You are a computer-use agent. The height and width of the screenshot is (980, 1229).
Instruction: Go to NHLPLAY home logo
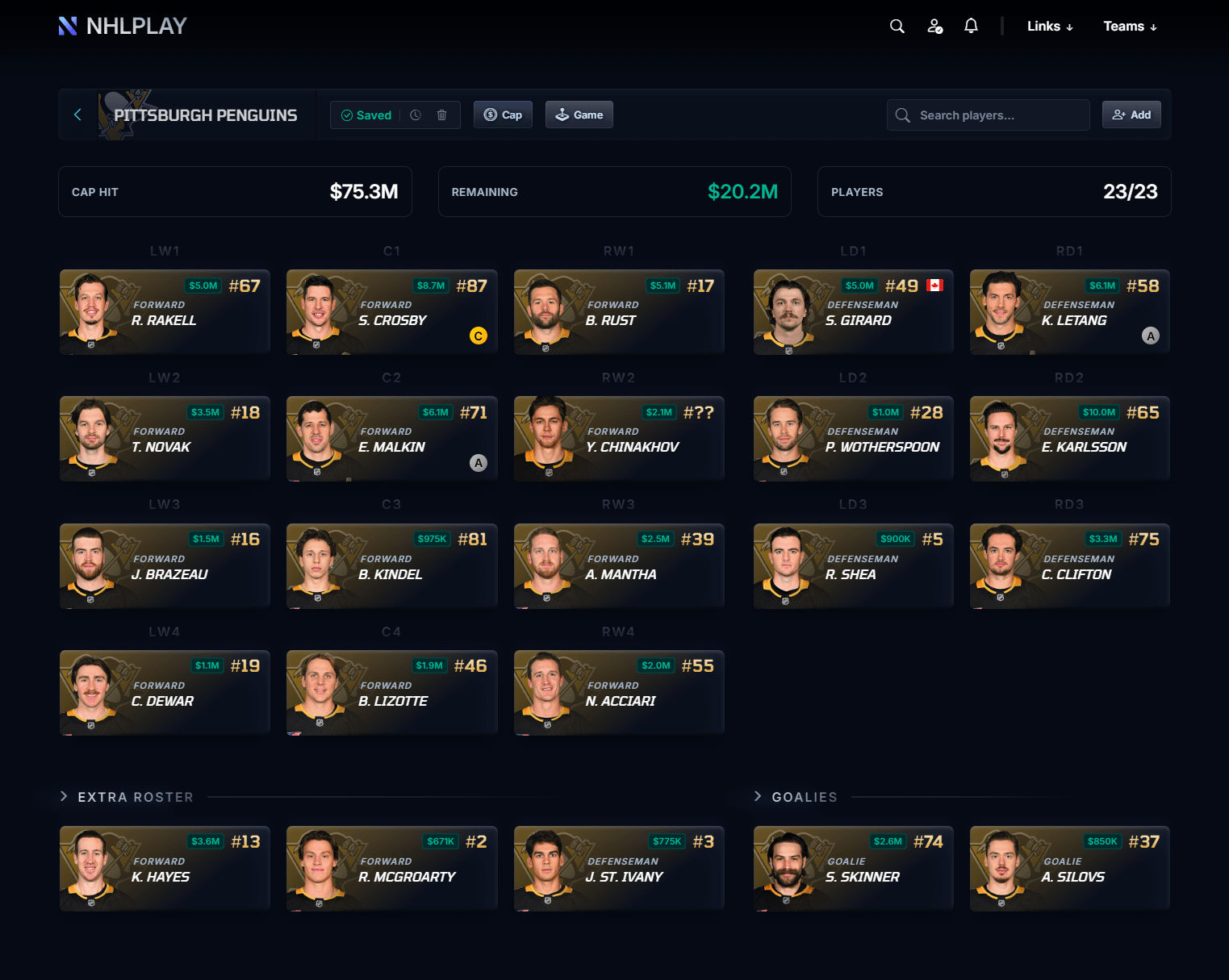(123, 27)
